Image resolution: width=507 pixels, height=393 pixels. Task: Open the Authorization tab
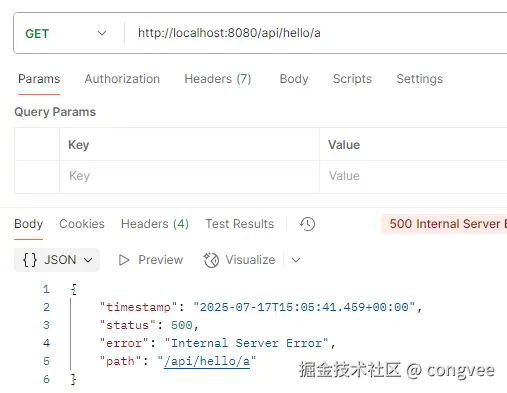(x=122, y=79)
